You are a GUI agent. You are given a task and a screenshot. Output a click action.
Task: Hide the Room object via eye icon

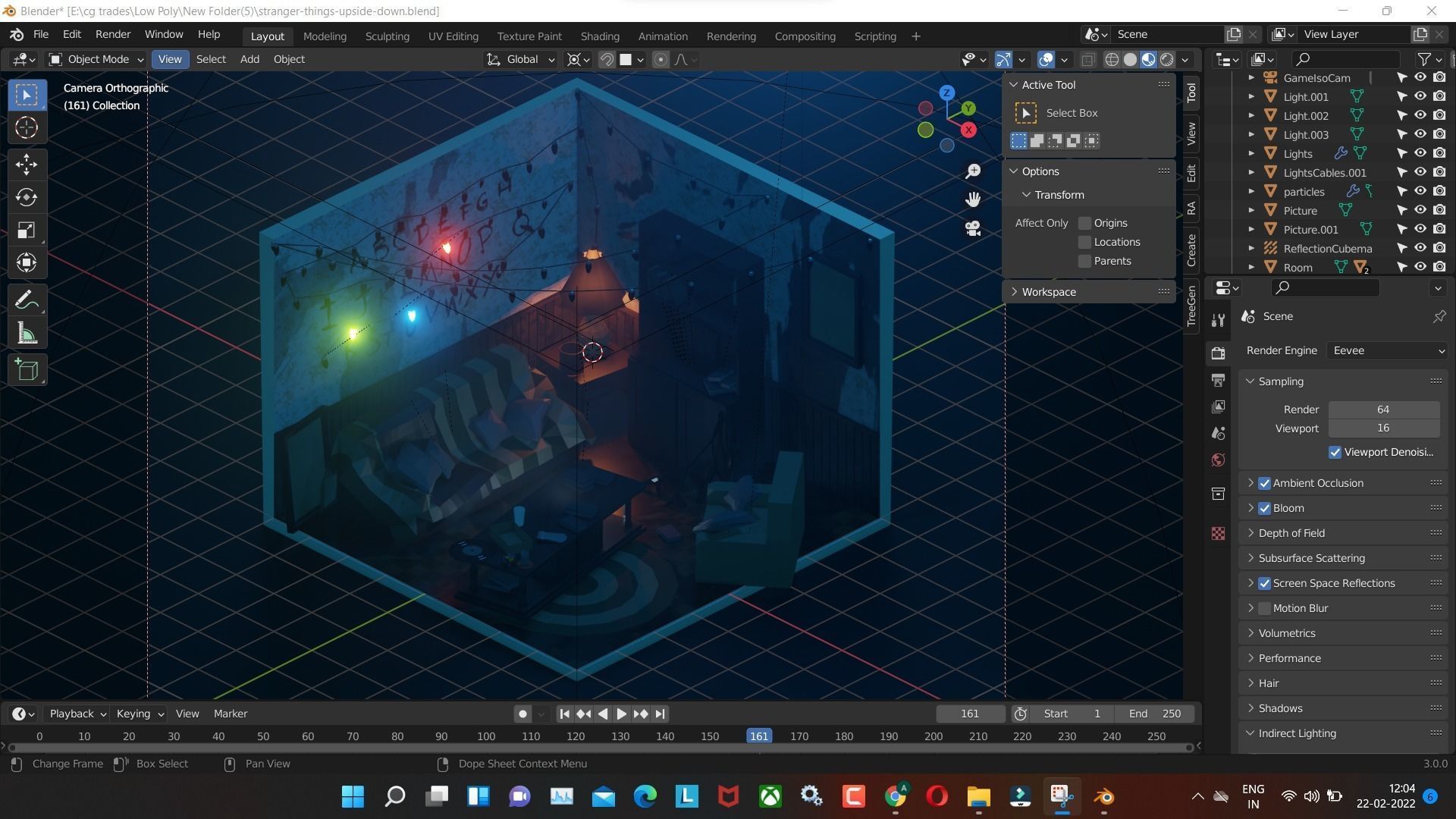pos(1420,267)
